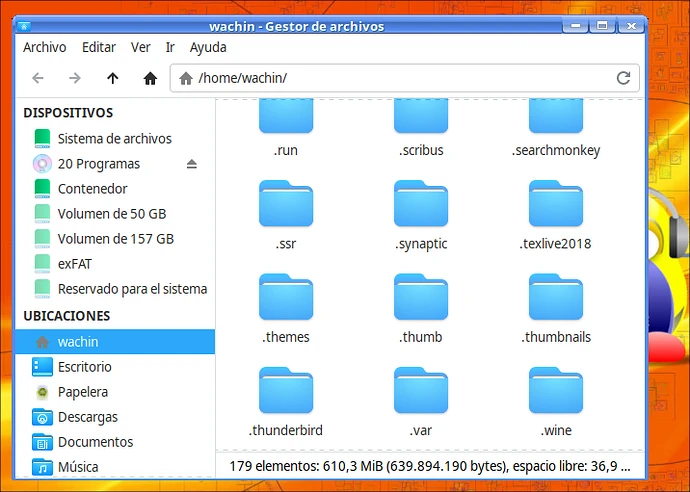Minimize the Gestor de archivos window

(x=575, y=26)
